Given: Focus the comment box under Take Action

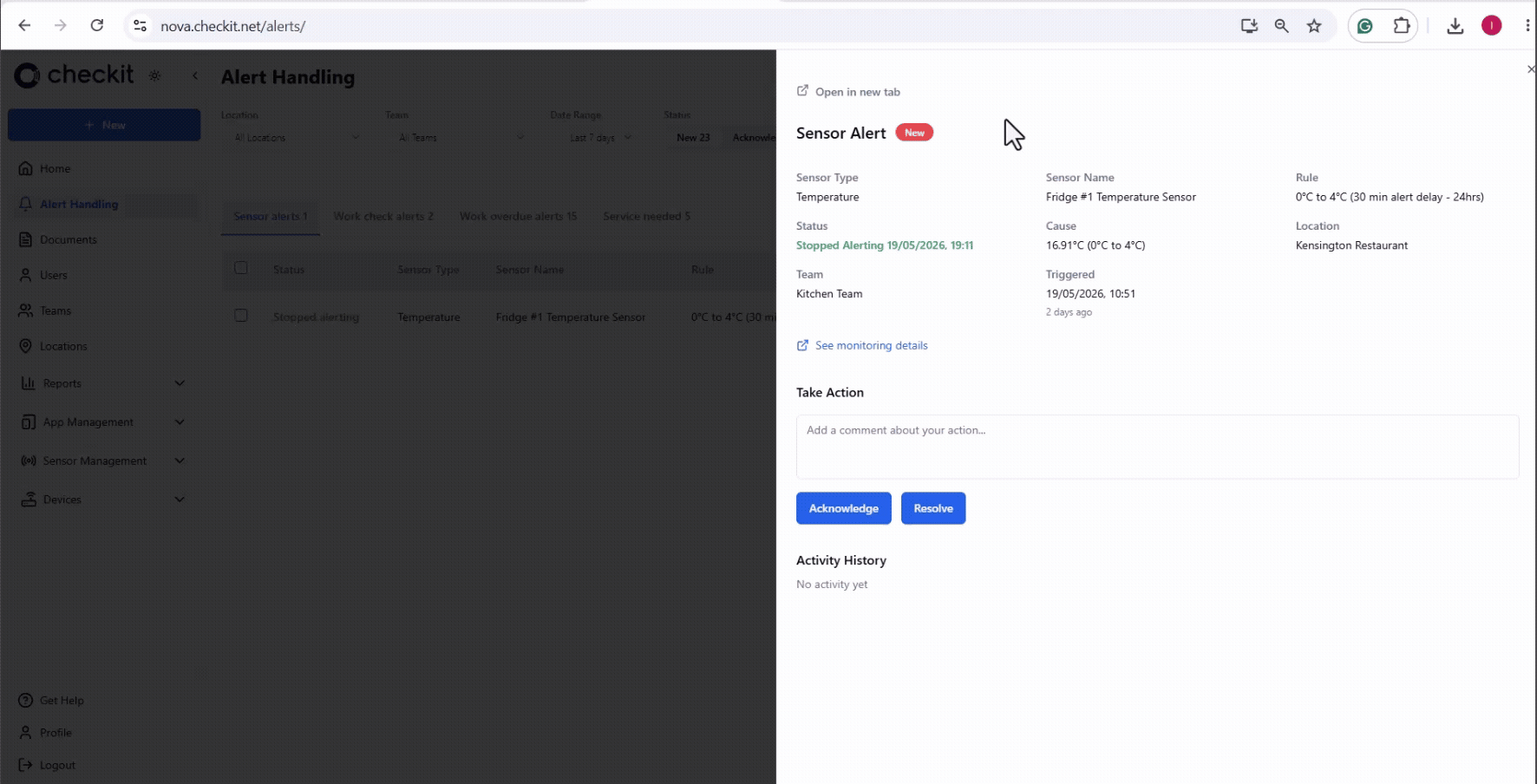Looking at the screenshot, I should click(1157, 447).
